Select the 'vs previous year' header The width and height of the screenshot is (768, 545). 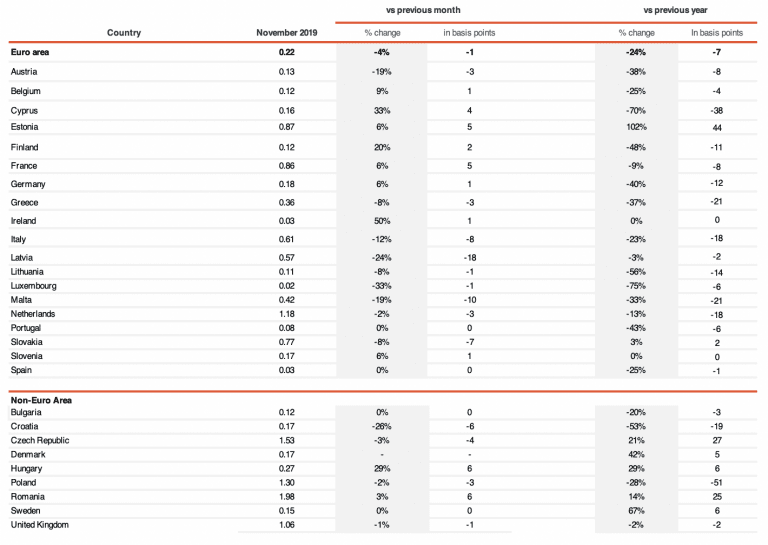pyautogui.click(x=675, y=9)
